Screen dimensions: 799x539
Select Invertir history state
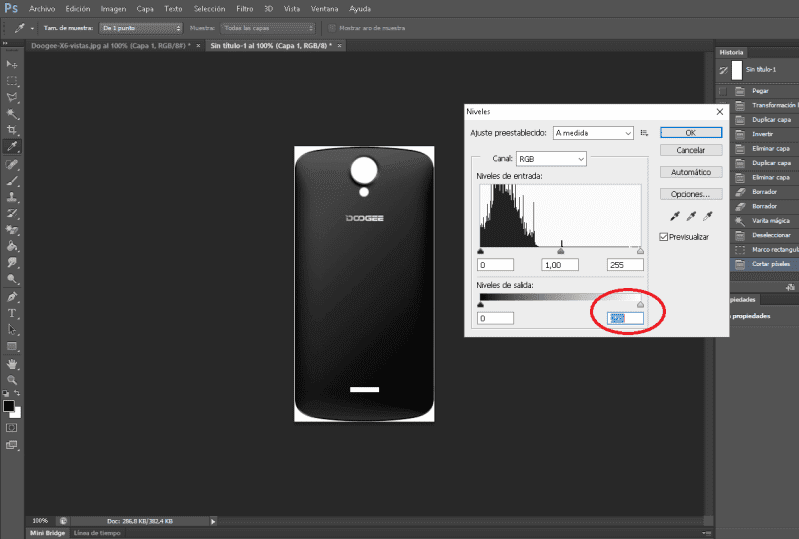tap(764, 134)
